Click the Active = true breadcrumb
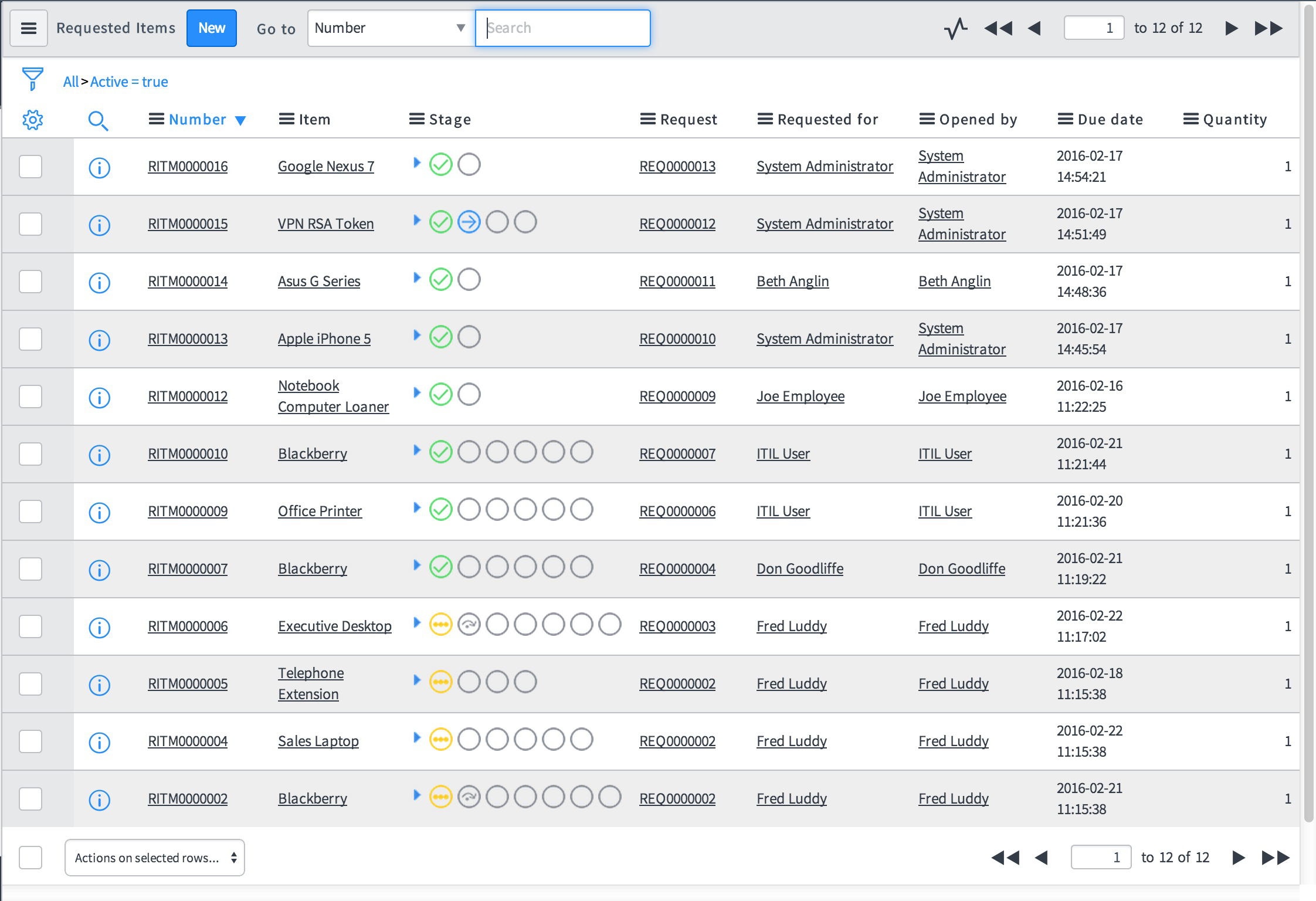The image size is (1316, 901). click(x=129, y=82)
